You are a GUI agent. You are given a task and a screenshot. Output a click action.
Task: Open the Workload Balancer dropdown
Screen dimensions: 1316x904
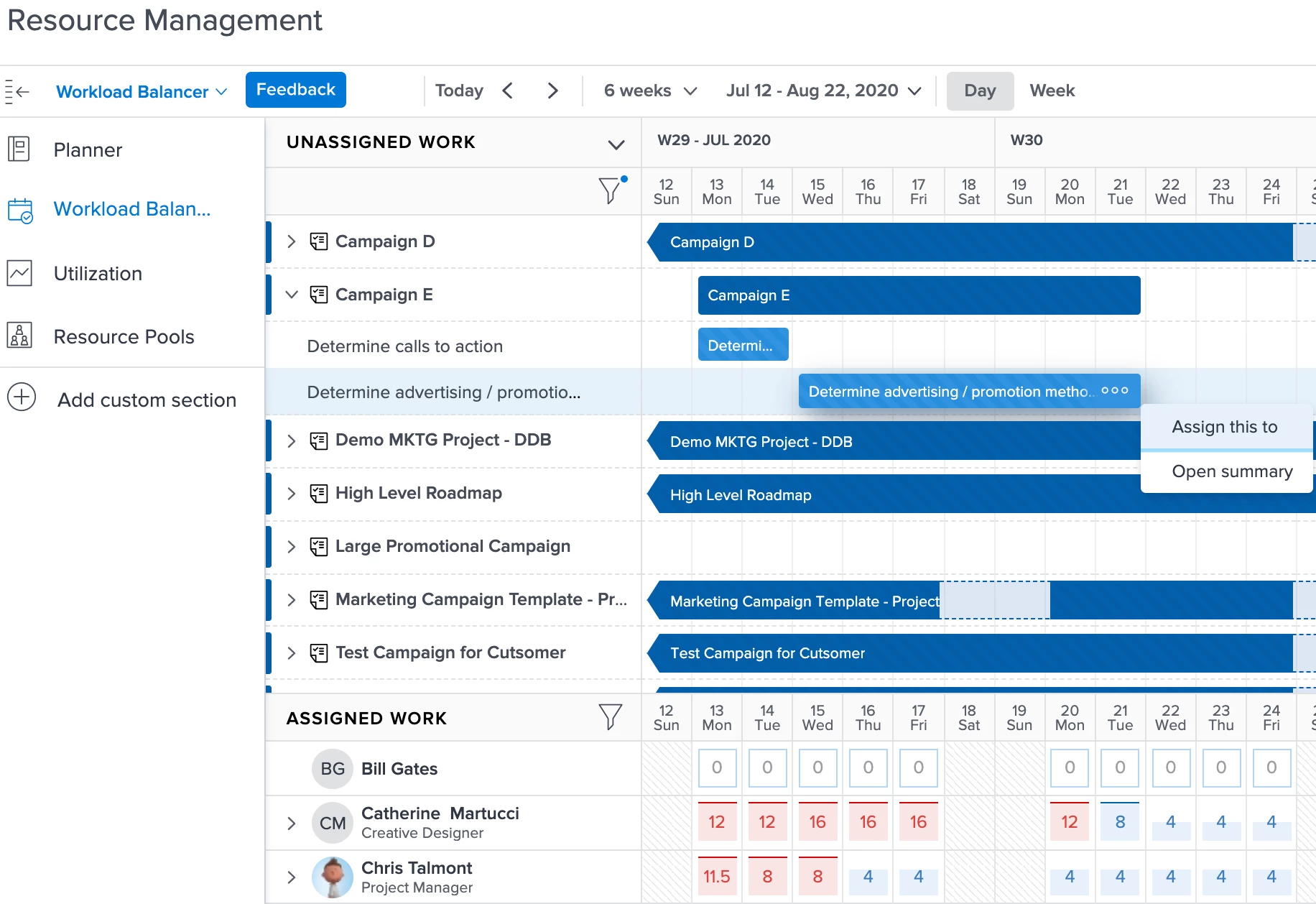(x=142, y=92)
